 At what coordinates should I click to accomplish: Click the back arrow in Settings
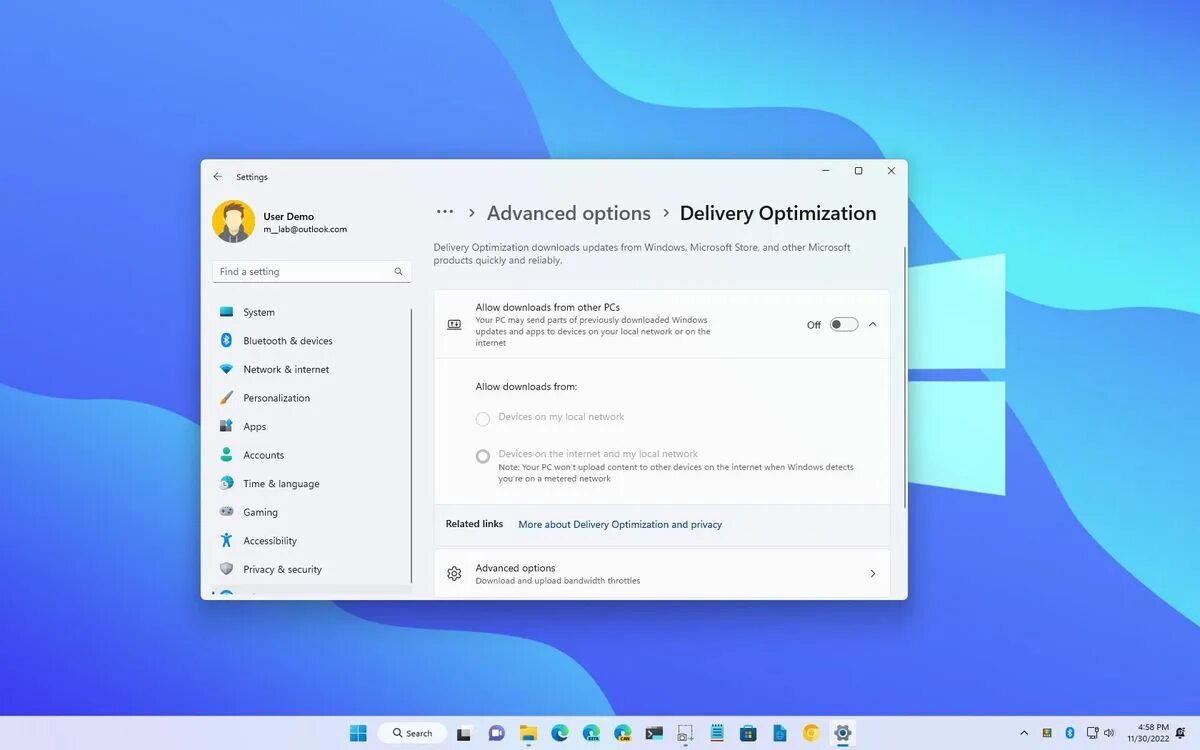point(218,176)
